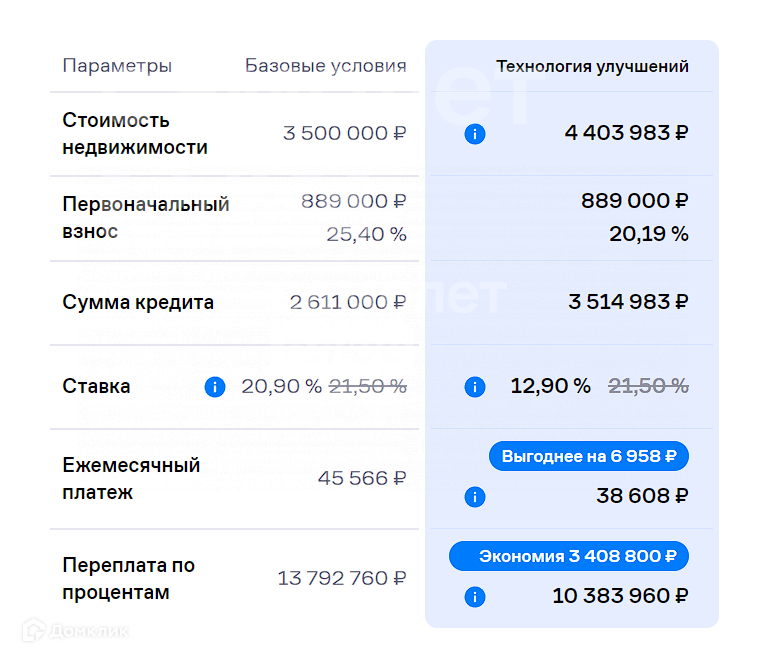
Task: Click info icon next to 10 383 960 ₽ overpayment
Action: point(475,597)
